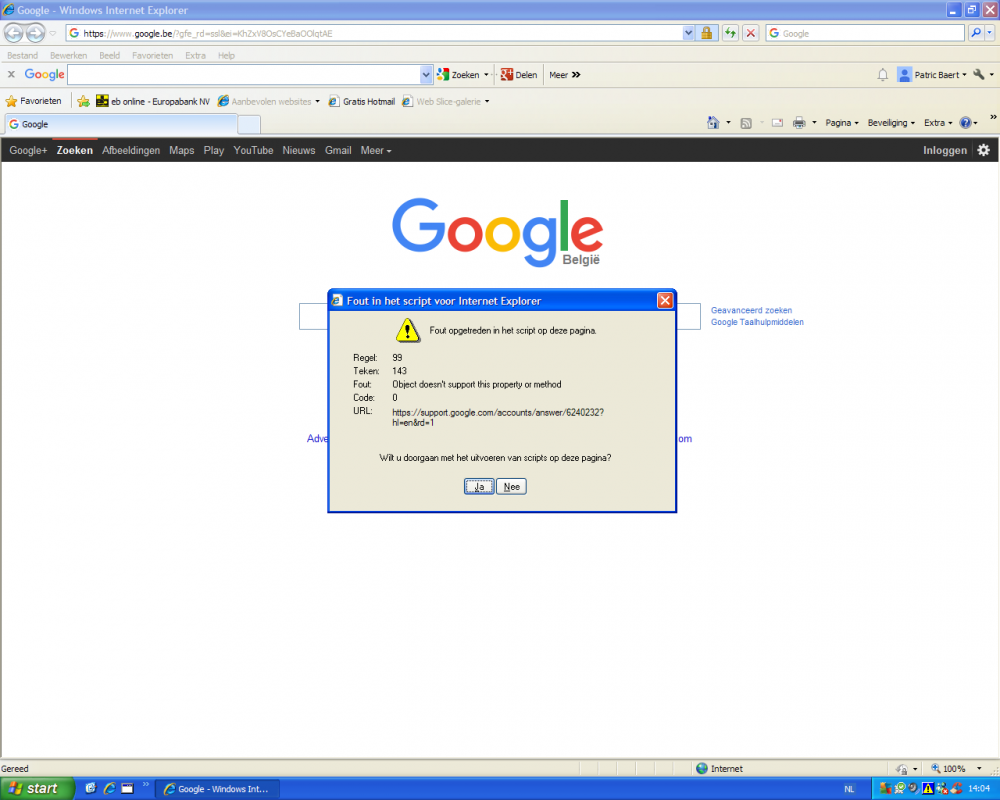This screenshot has width=1000, height=800.
Task: Open Google Toolbar notifications bell
Action: click(x=883, y=75)
